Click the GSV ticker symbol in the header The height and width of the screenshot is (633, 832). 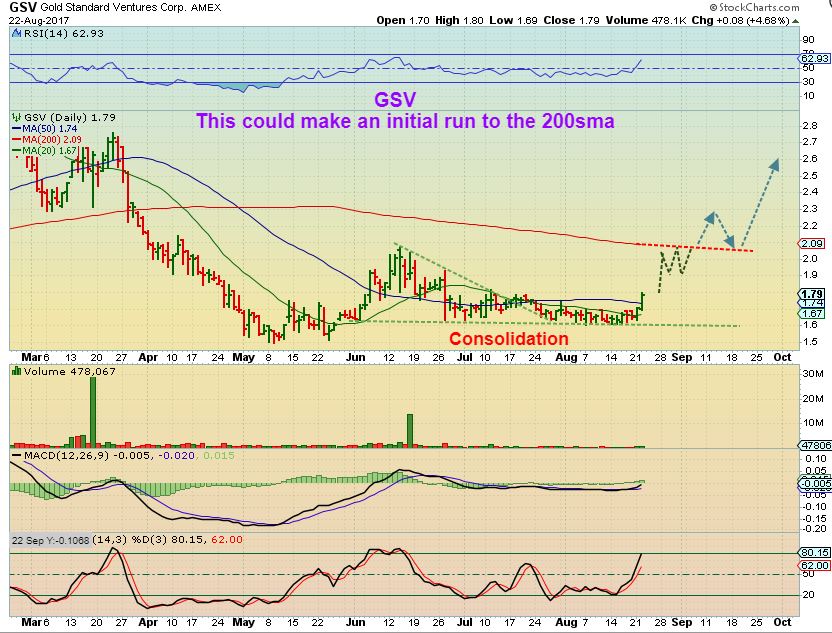point(23,7)
